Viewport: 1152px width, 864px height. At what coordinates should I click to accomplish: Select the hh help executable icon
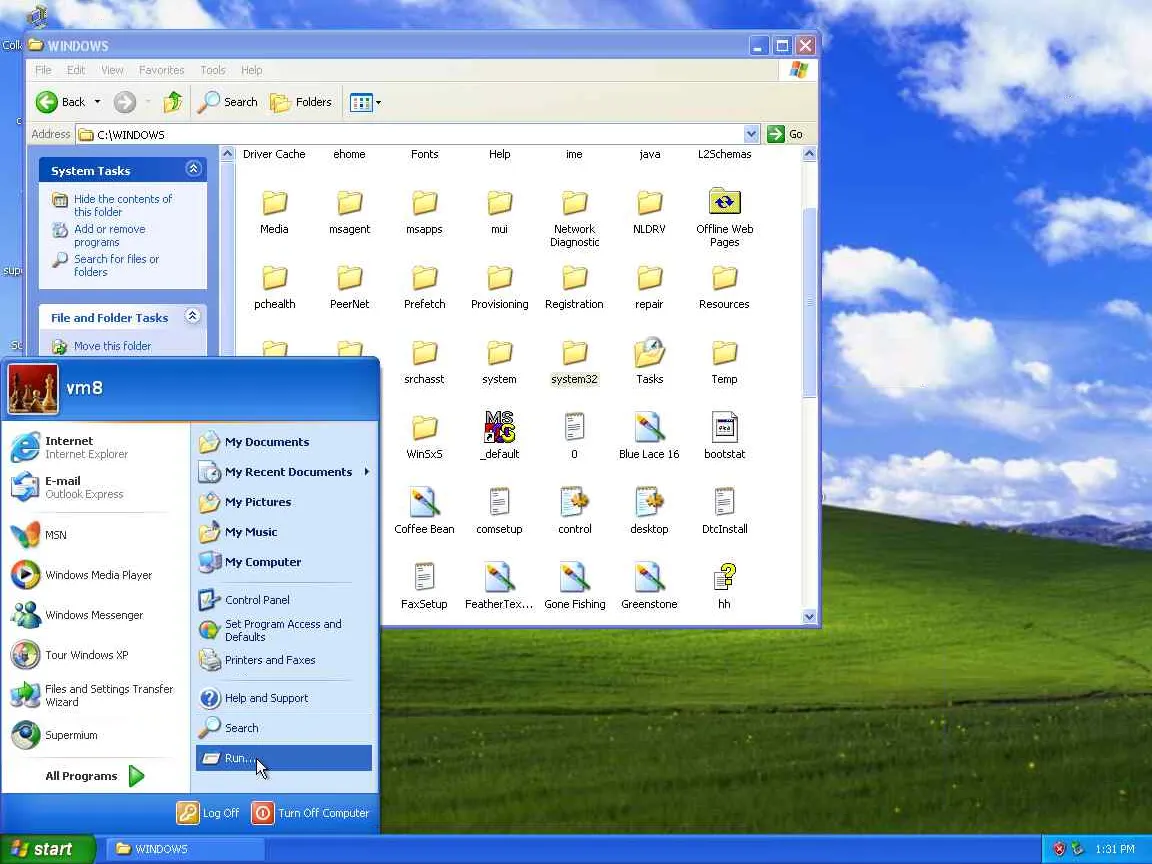[724, 577]
